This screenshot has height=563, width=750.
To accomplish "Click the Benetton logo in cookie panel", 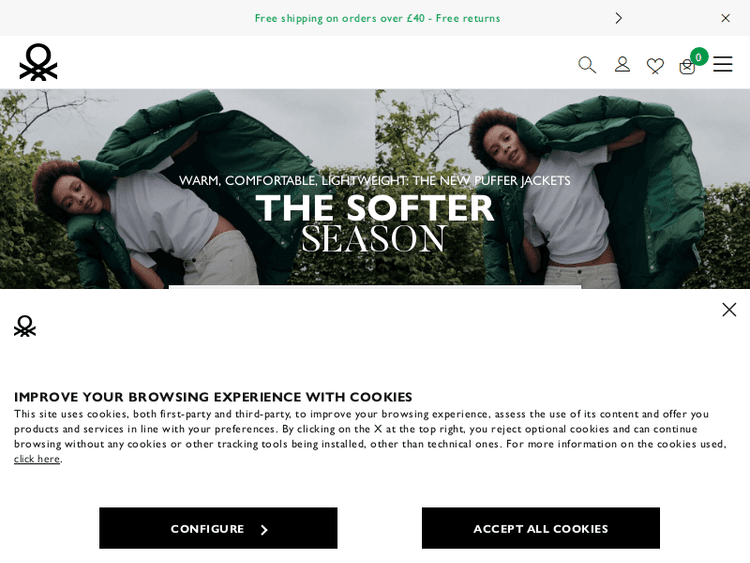I will tap(25, 326).
